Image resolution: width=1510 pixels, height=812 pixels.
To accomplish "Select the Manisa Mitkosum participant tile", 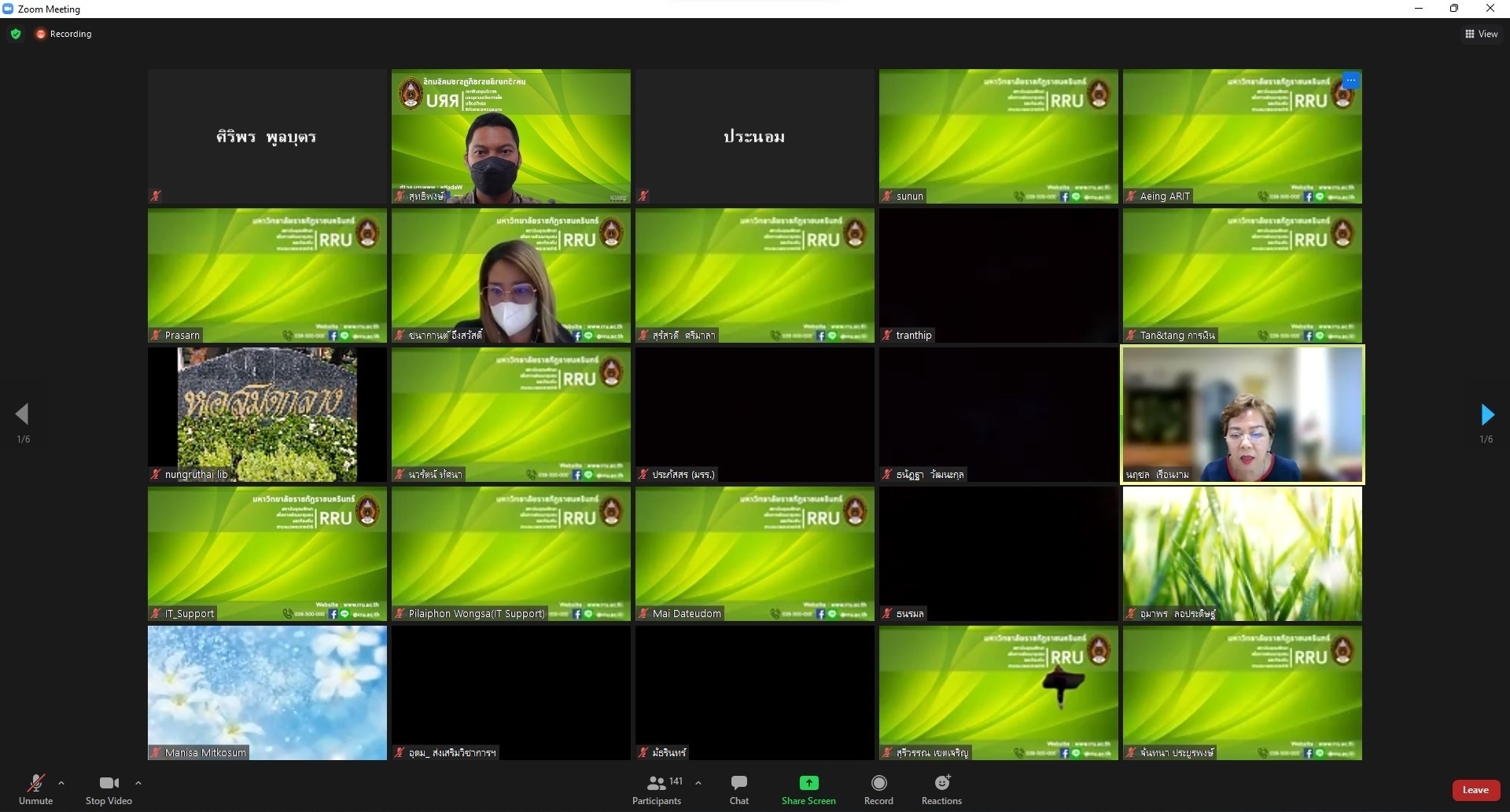I will tap(267, 693).
